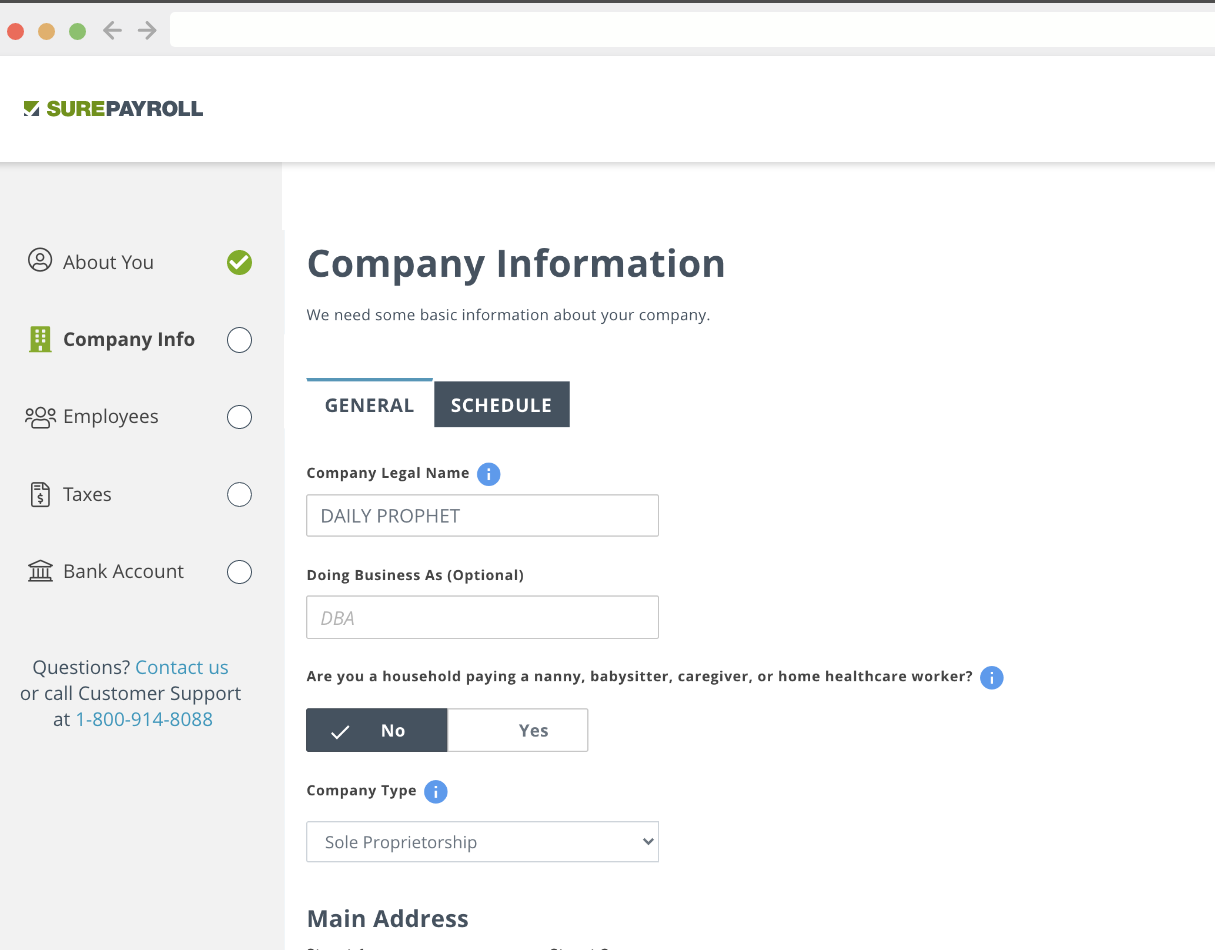Click the Employees group icon
The height and width of the screenshot is (950, 1215).
click(40, 417)
